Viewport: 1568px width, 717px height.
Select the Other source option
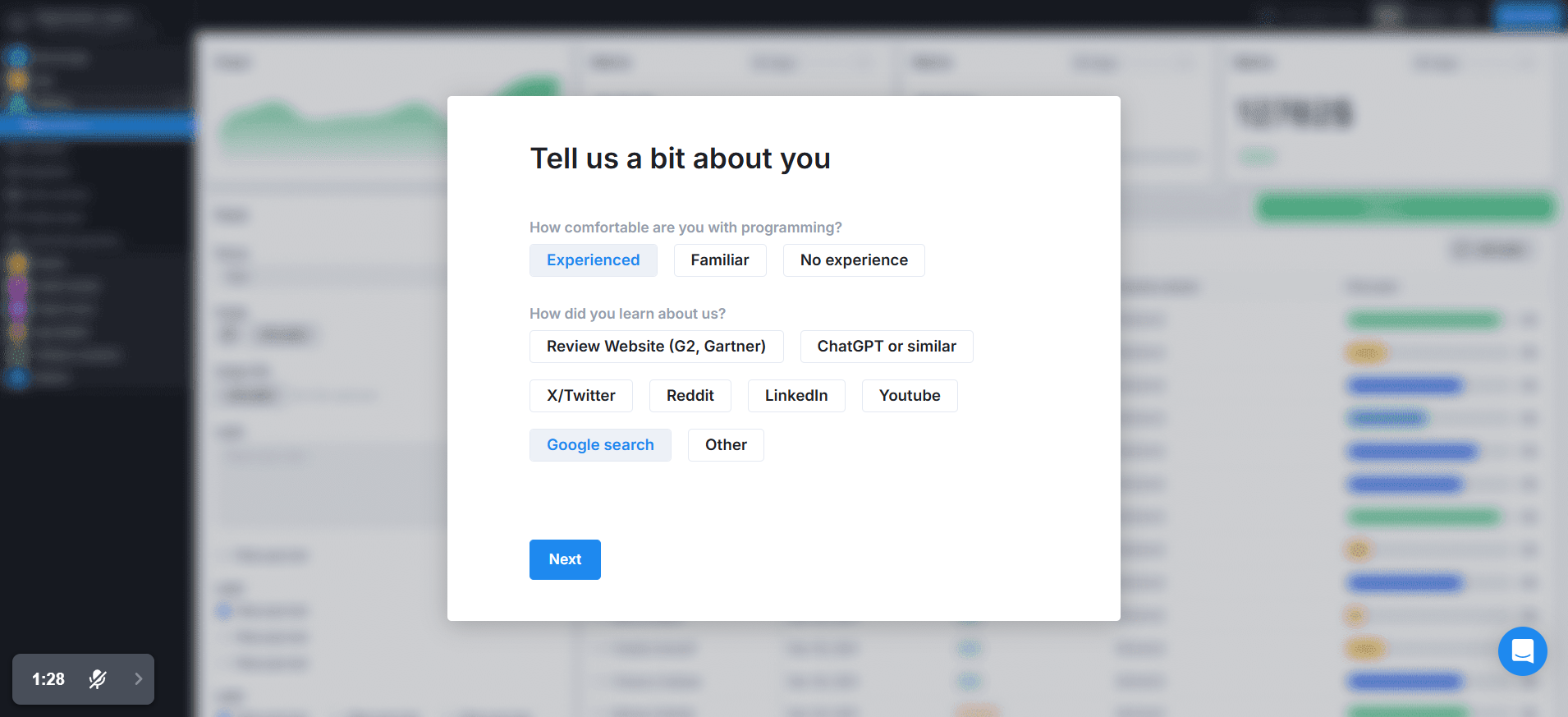tap(726, 445)
